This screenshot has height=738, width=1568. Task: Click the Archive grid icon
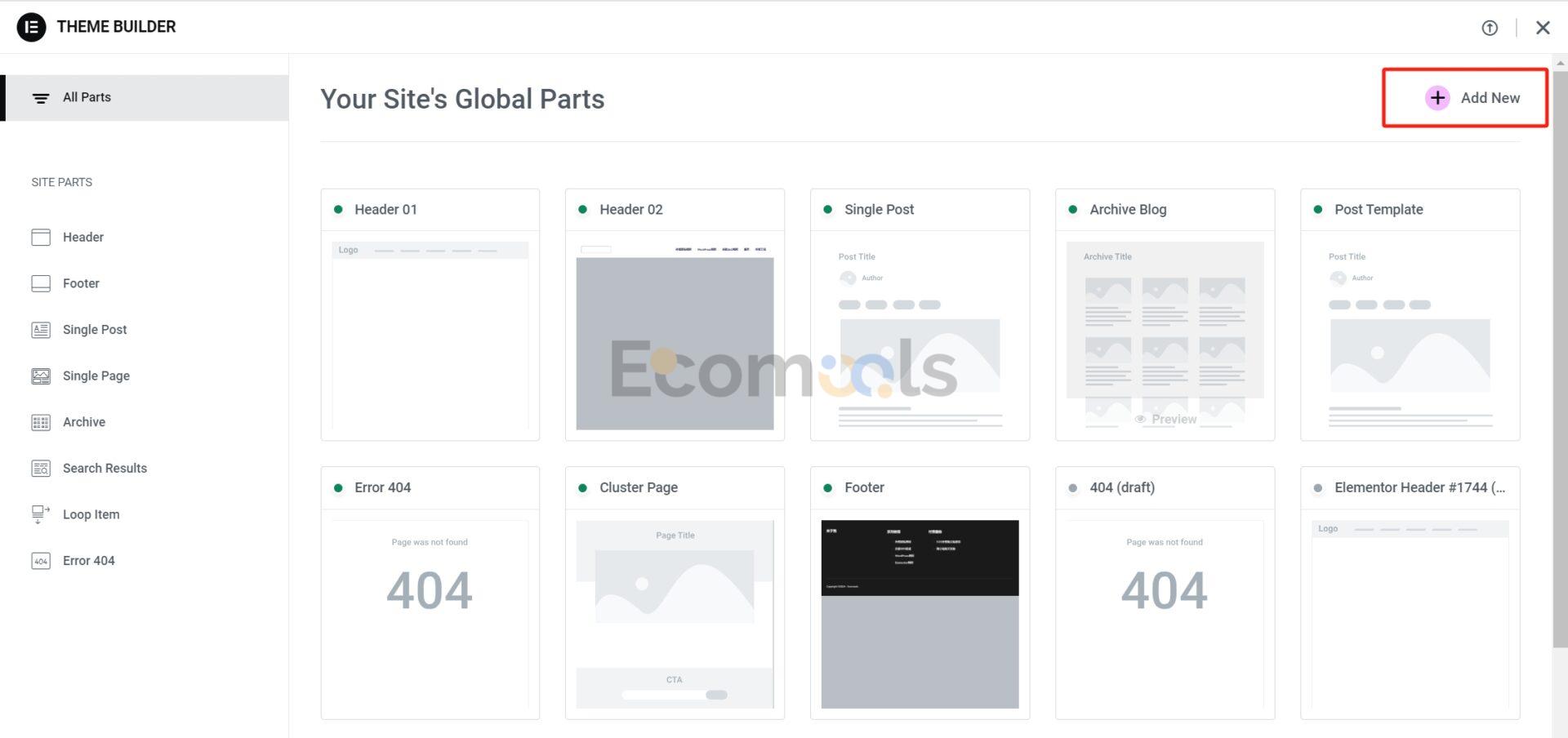point(41,423)
